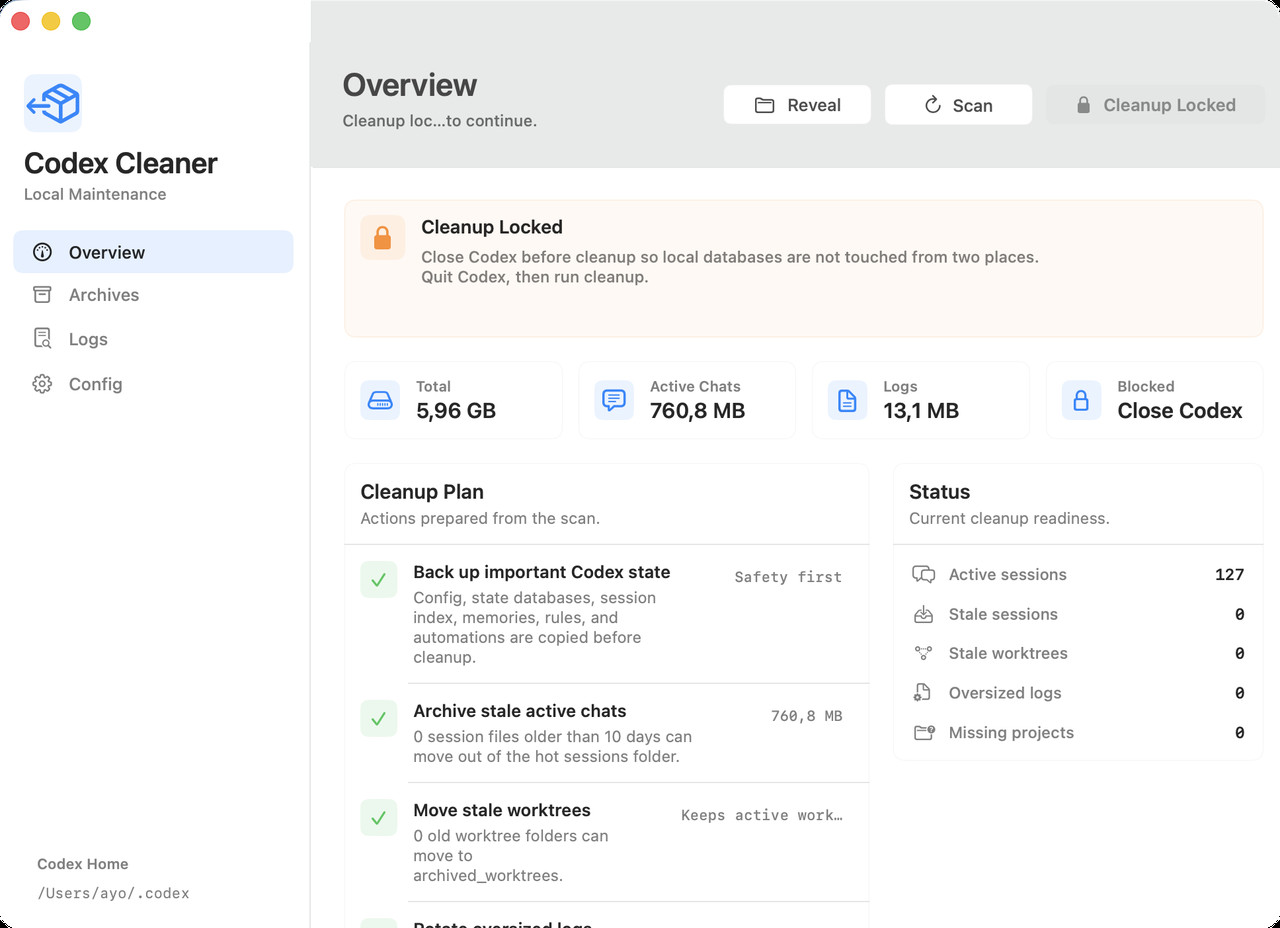The height and width of the screenshot is (928, 1280).
Task: Click the Config gear icon in sidebar
Action: pos(42,384)
